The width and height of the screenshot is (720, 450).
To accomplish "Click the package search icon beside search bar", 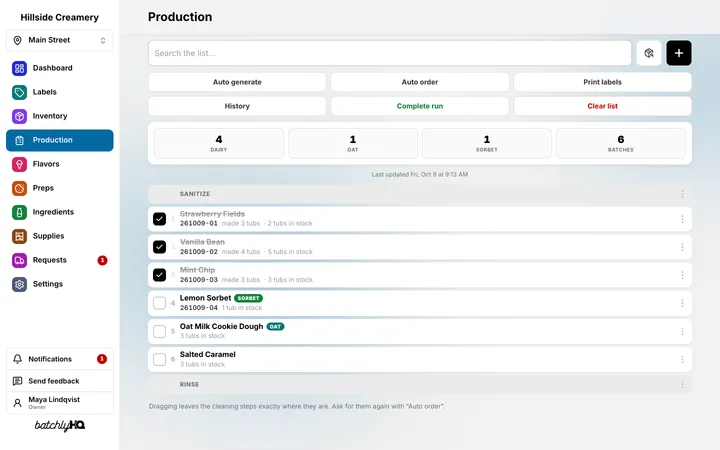I will pos(649,53).
